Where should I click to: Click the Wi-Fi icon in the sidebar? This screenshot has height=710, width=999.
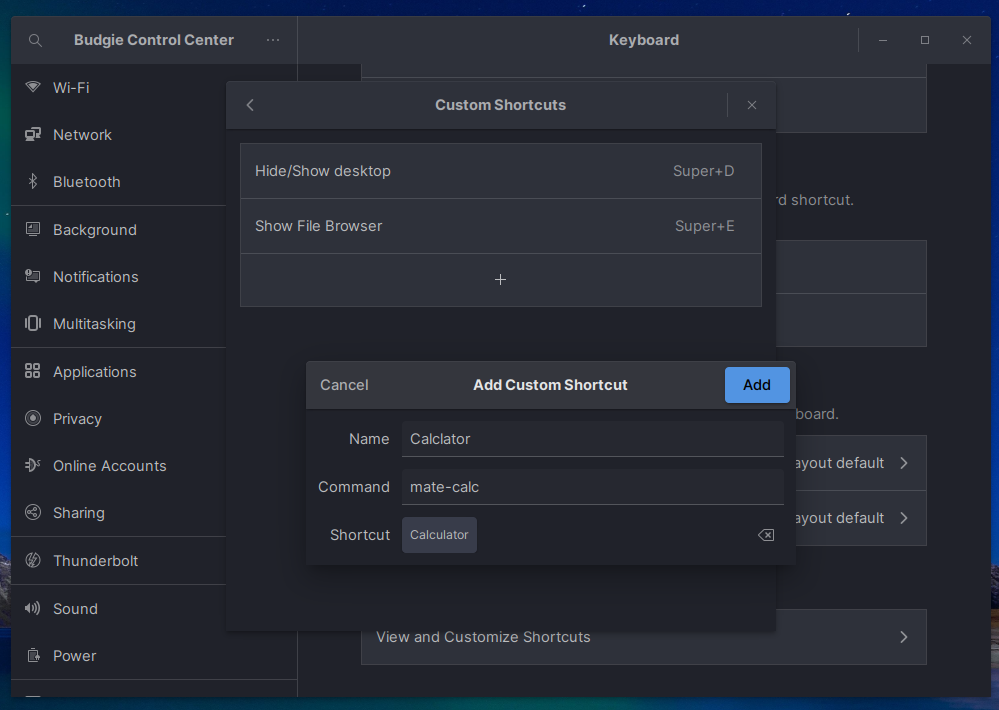coord(33,88)
